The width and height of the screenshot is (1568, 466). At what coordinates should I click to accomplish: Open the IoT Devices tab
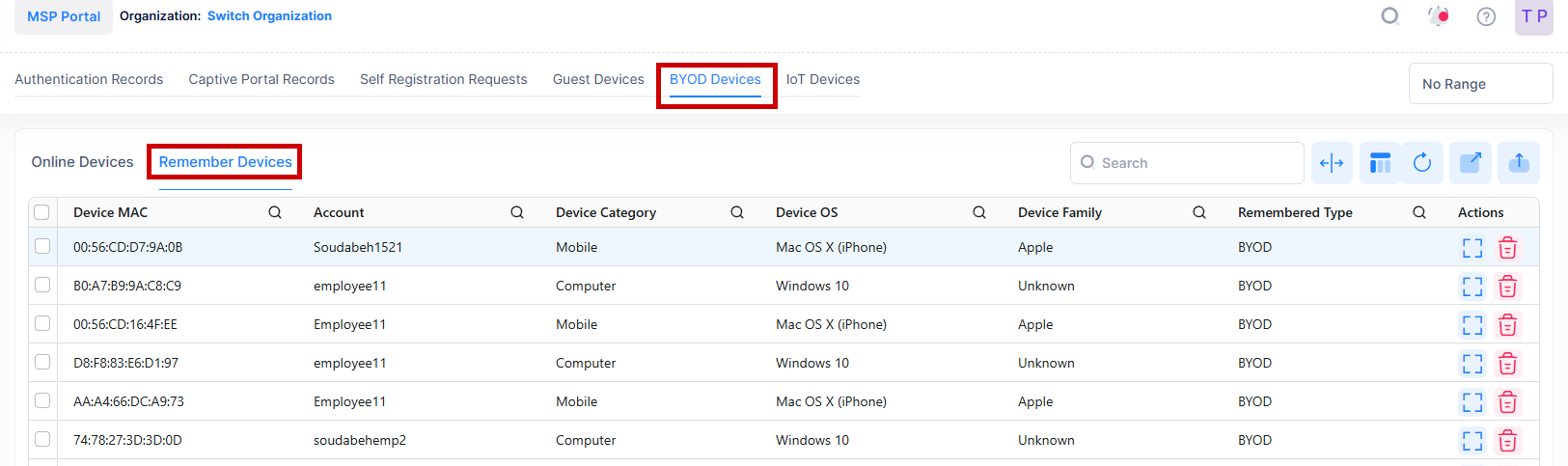(823, 79)
